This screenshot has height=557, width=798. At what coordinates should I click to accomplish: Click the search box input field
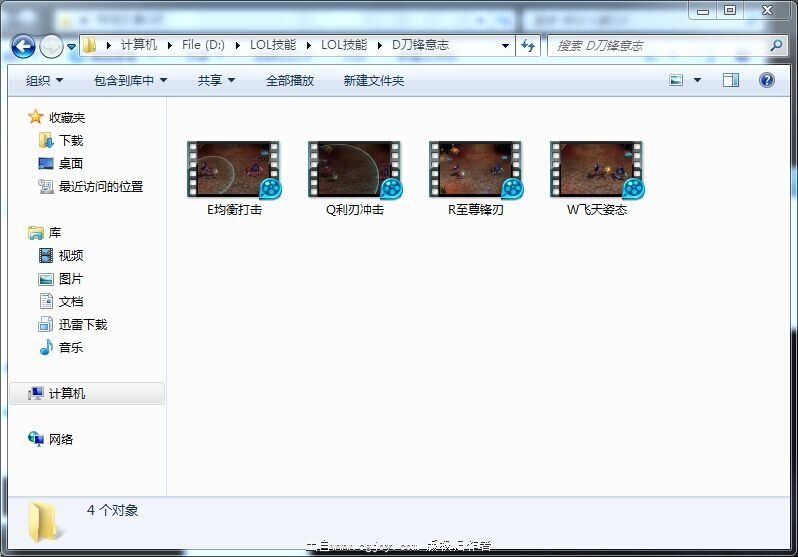655,46
